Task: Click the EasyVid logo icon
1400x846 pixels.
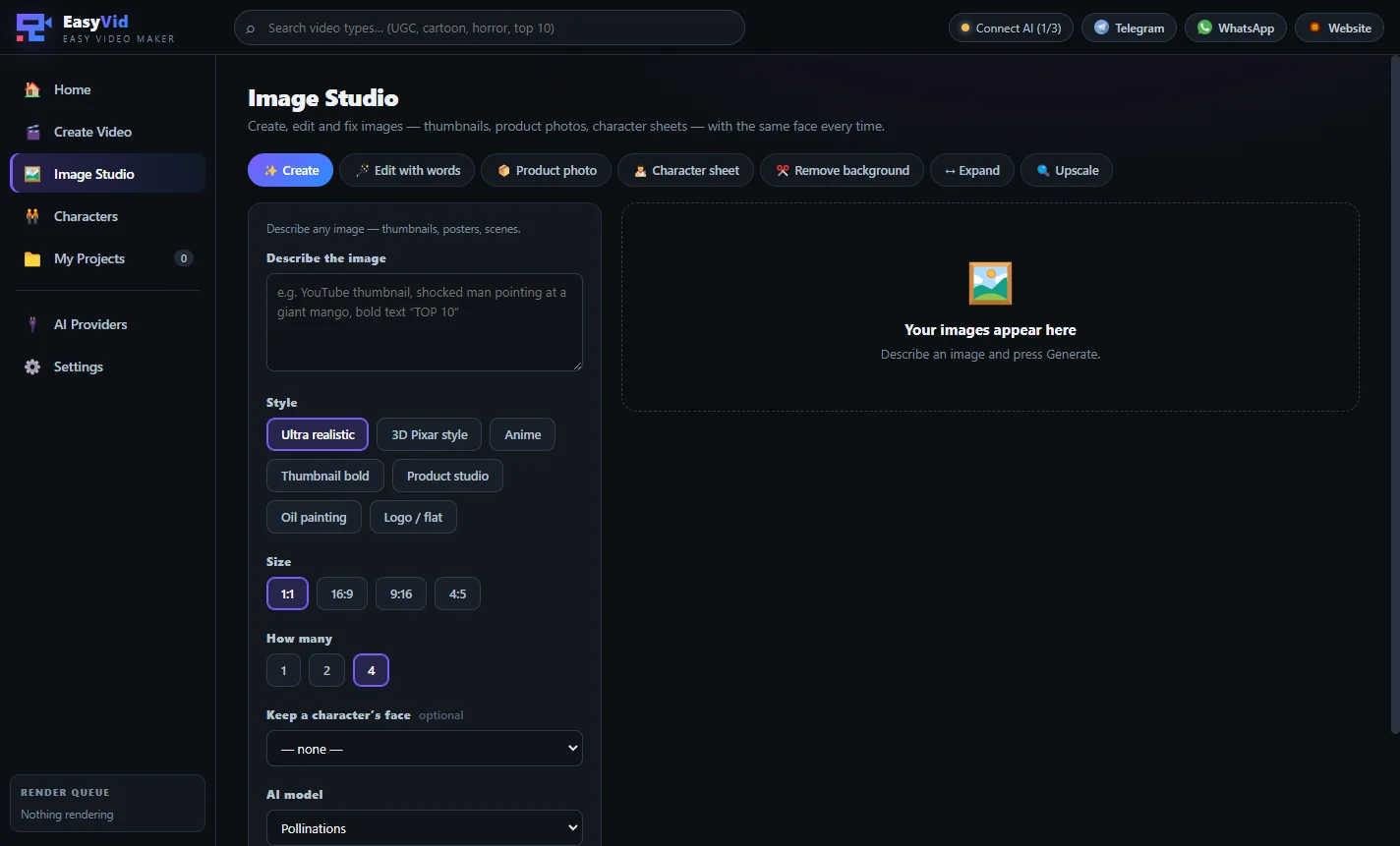Action: [34, 28]
